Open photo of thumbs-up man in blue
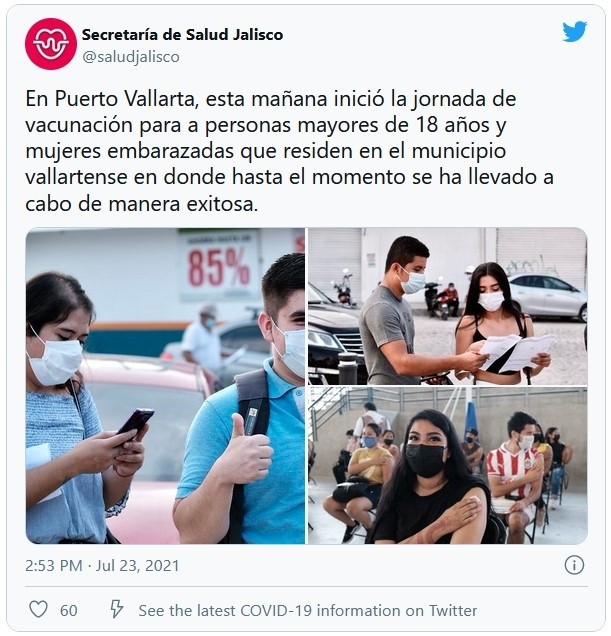This screenshot has height=636, width=611. pos(165,386)
